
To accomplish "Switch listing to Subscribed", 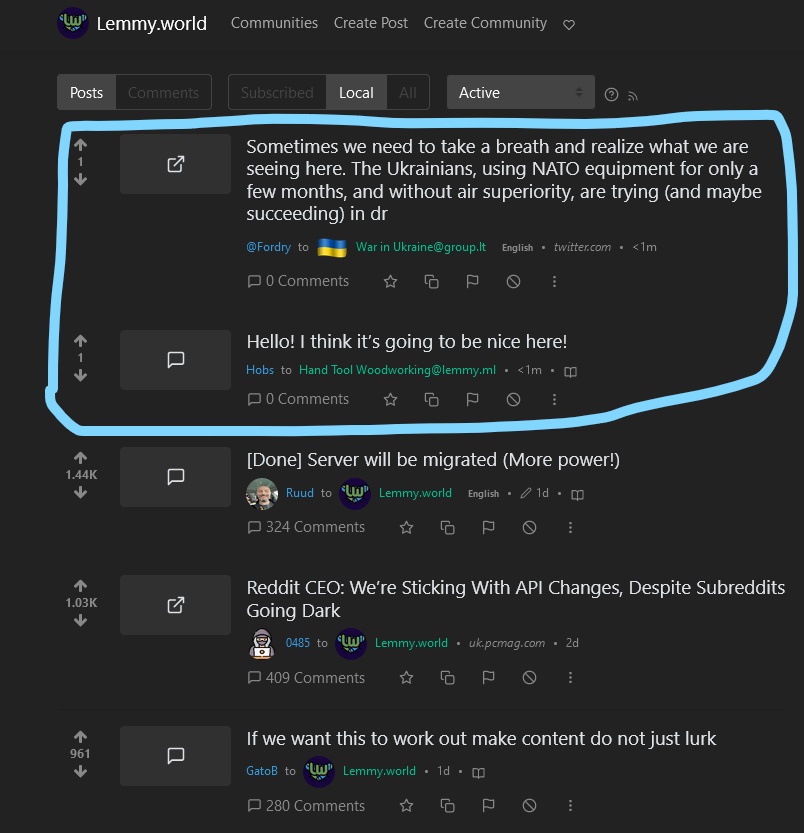I will (277, 92).
